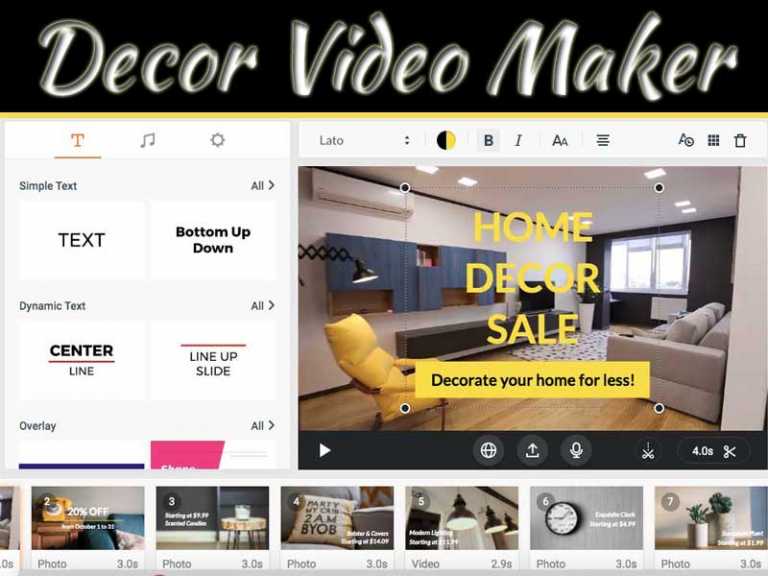This screenshot has width=768, height=576.
Task: Open the Music tab
Action: [x=147, y=141]
